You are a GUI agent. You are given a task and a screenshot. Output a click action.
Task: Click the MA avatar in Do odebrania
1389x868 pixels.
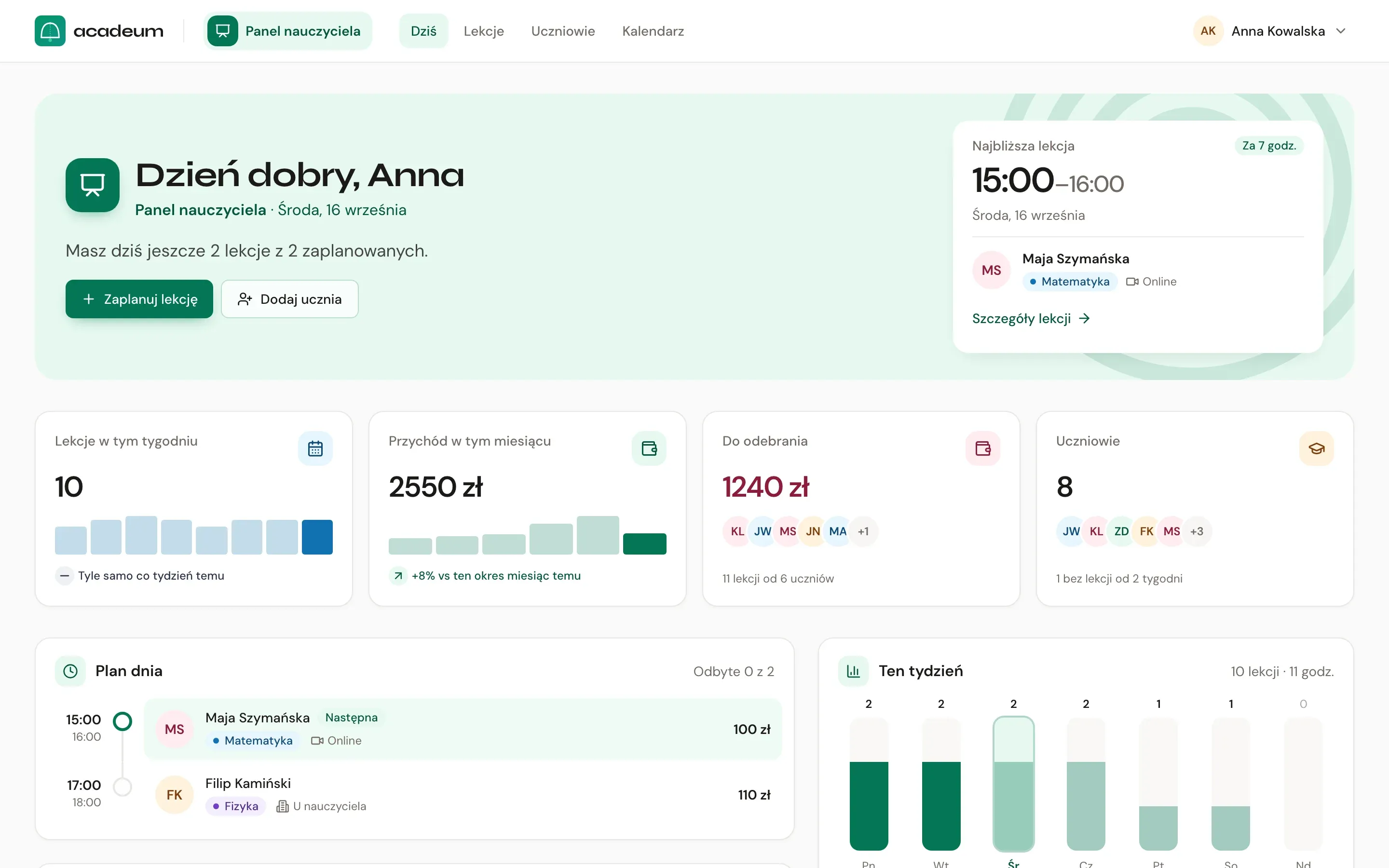click(x=837, y=531)
